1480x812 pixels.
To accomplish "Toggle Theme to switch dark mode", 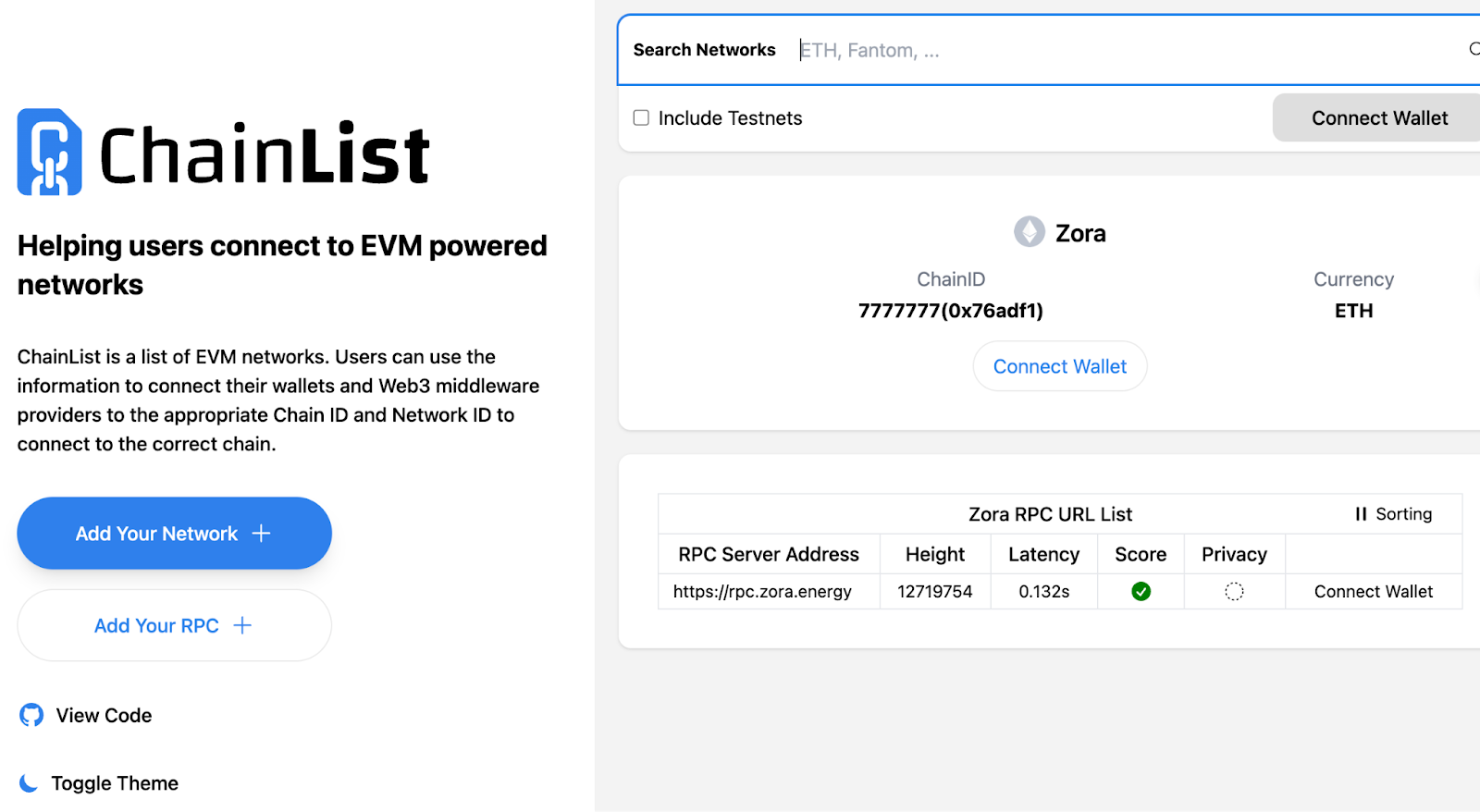I will 115,782.
